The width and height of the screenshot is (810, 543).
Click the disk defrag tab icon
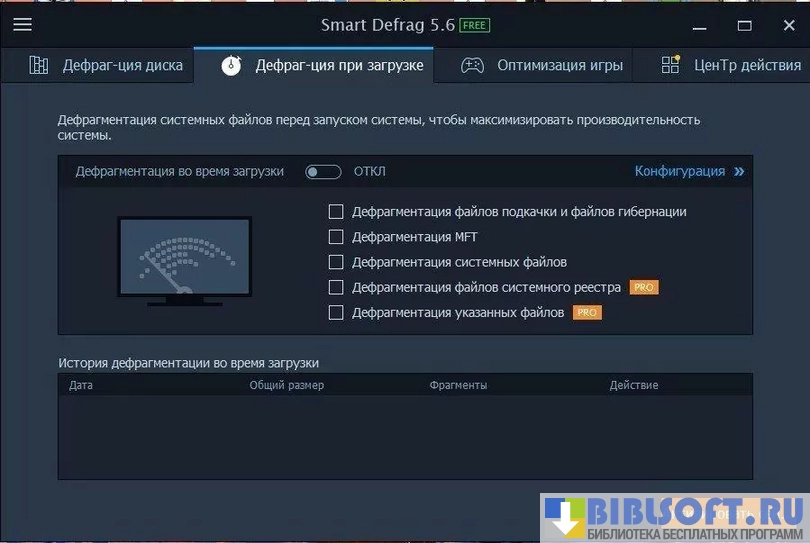(x=39, y=66)
